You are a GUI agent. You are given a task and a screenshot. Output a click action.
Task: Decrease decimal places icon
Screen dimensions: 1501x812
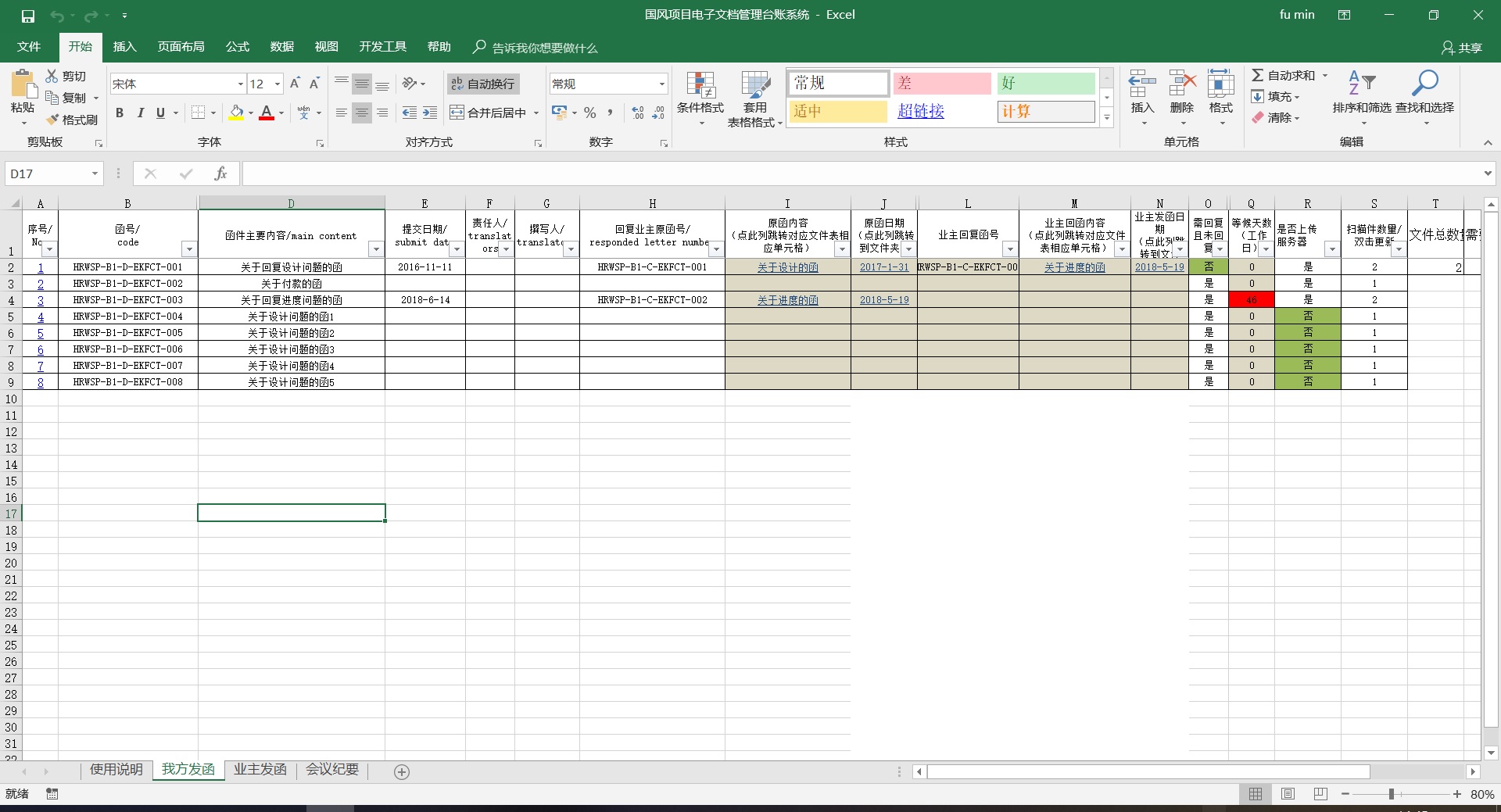pos(658,113)
